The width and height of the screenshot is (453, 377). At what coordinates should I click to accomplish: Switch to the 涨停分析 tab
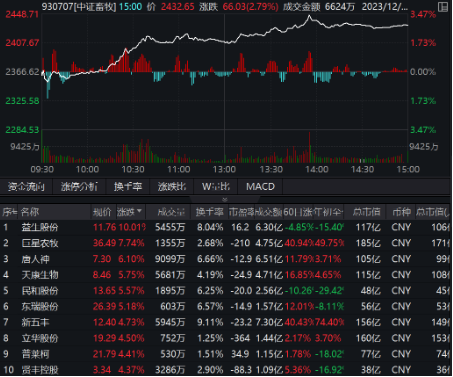coord(79,186)
